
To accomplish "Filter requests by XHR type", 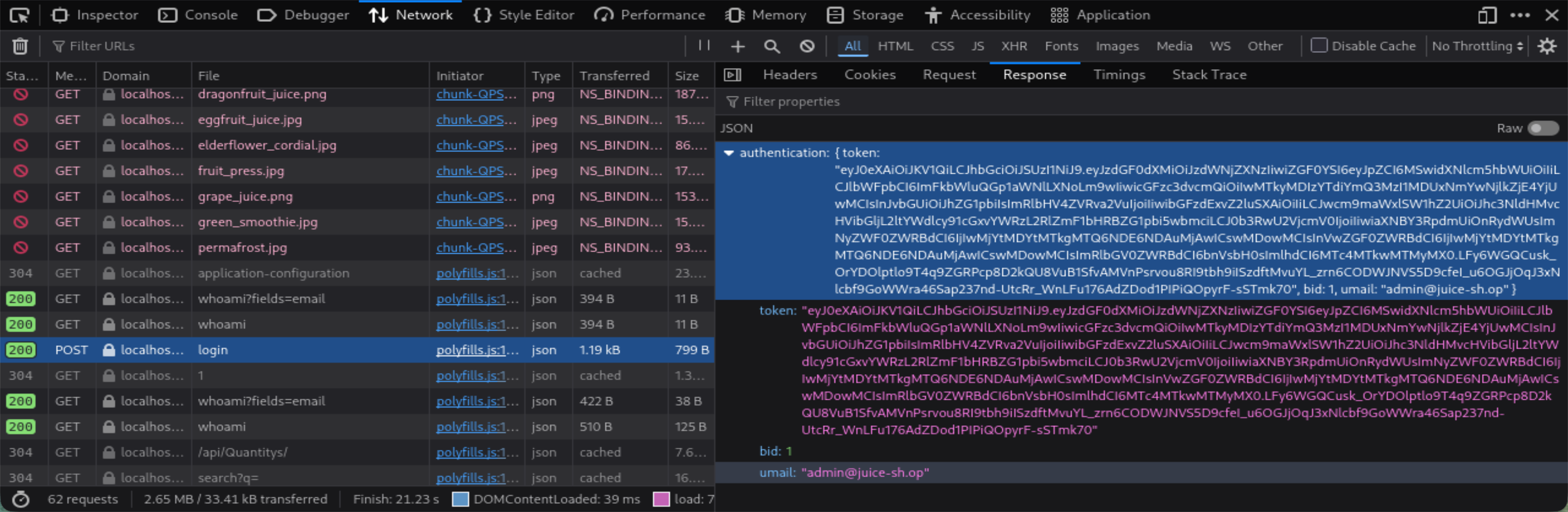I will tap(1014, 46).
